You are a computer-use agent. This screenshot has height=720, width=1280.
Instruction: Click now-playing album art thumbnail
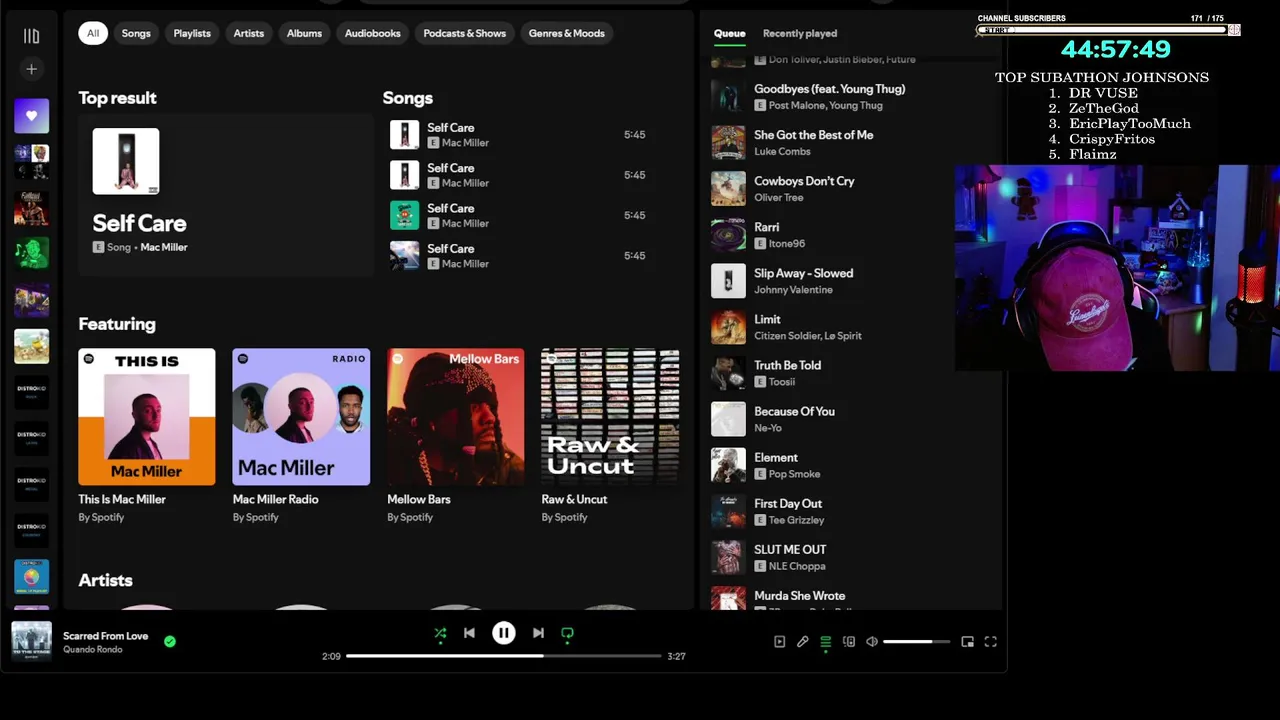(31, 641)
